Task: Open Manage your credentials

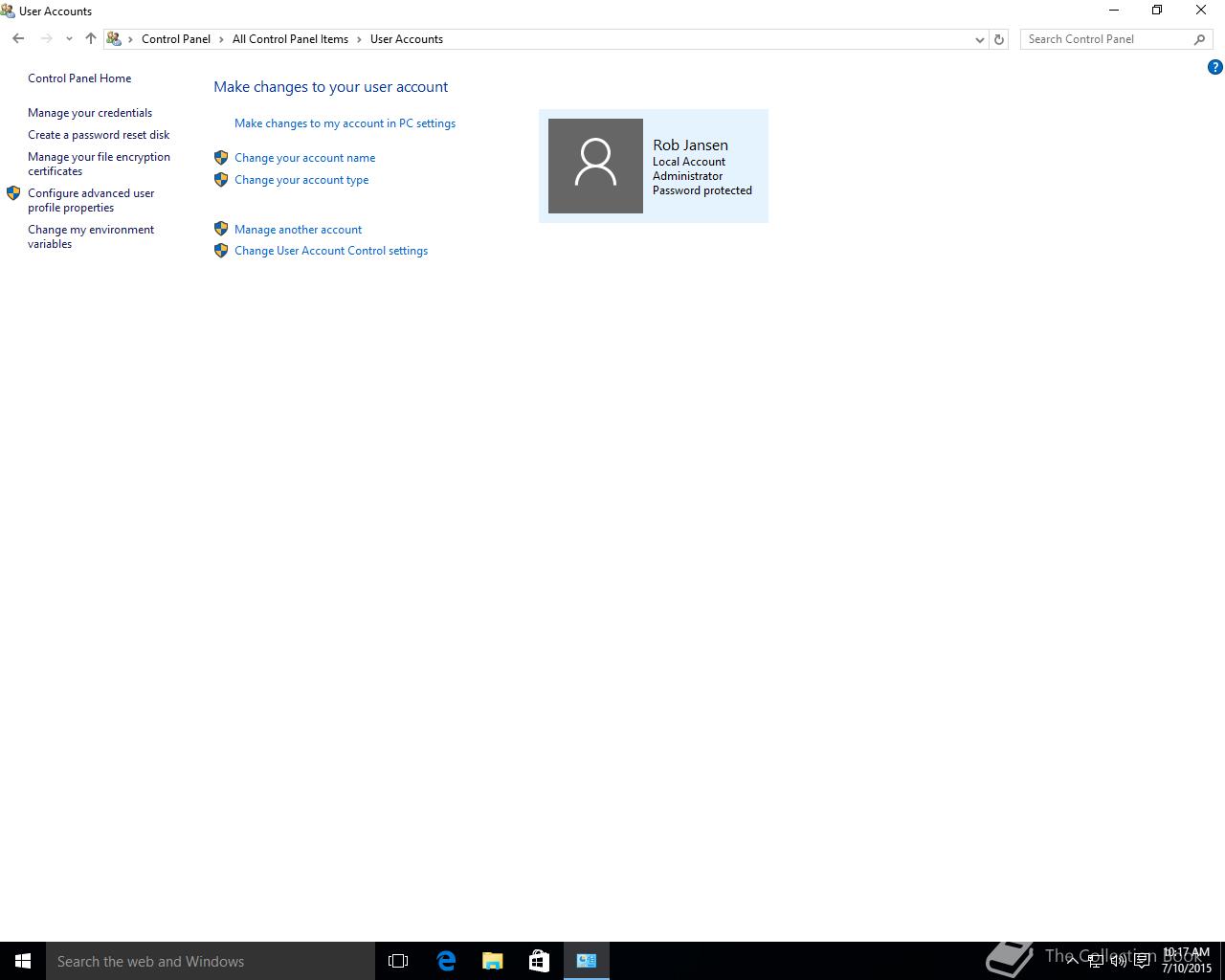Action: pyautogui.click(x=90, y=113)
